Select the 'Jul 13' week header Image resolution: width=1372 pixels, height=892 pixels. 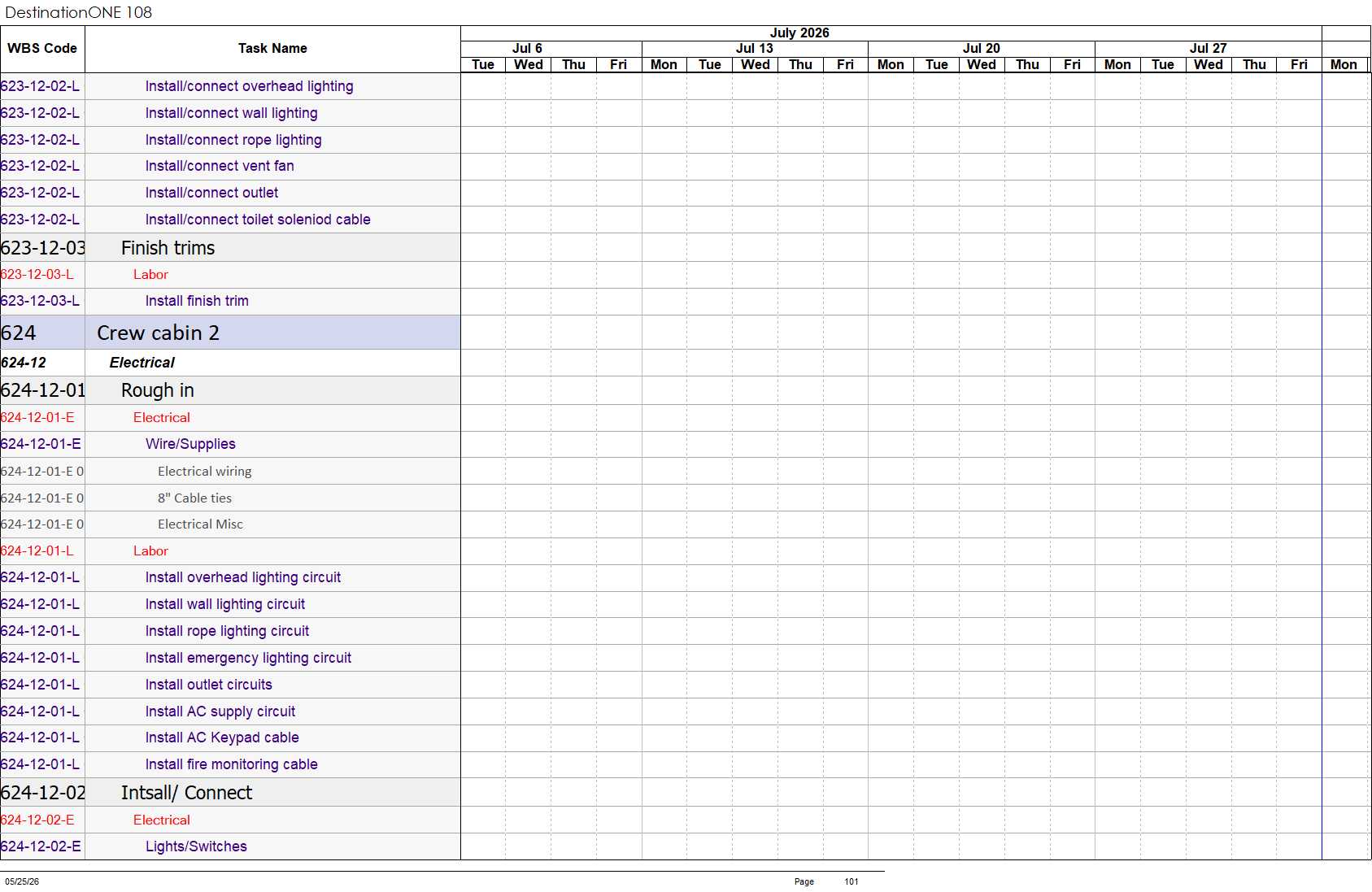tap(755, 49)
